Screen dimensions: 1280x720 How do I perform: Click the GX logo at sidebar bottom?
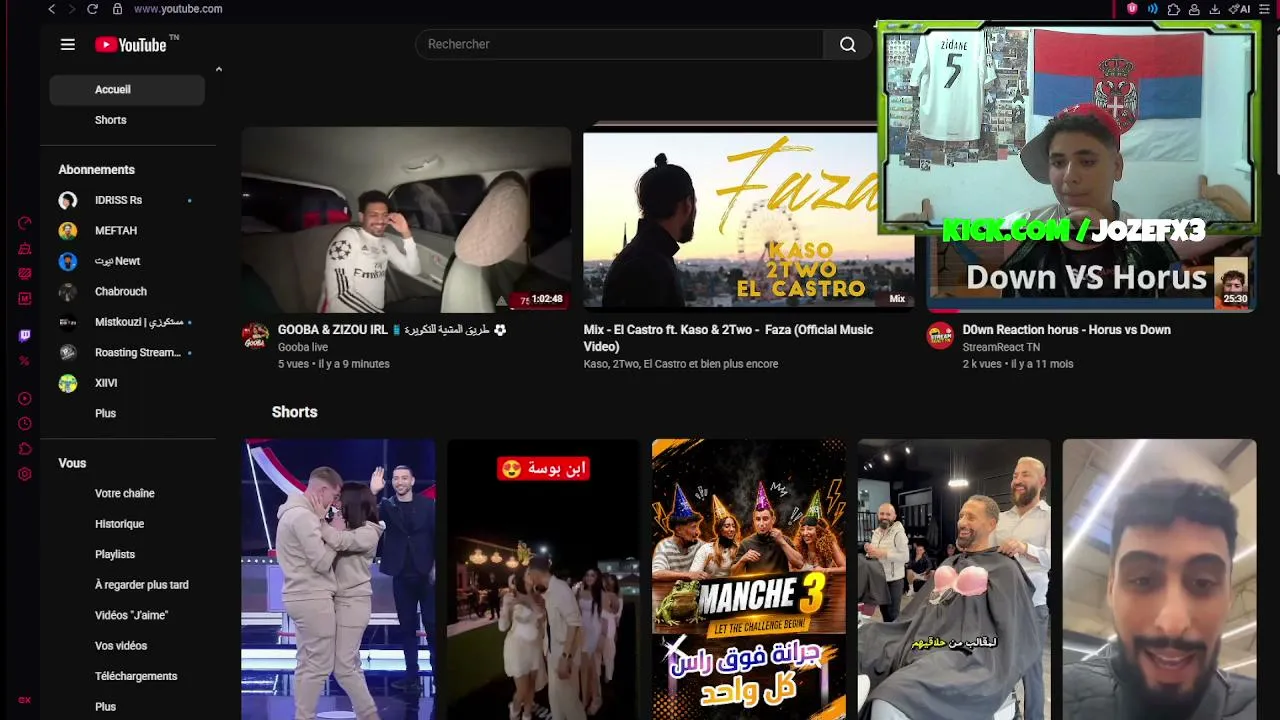(x=25, y=700)
